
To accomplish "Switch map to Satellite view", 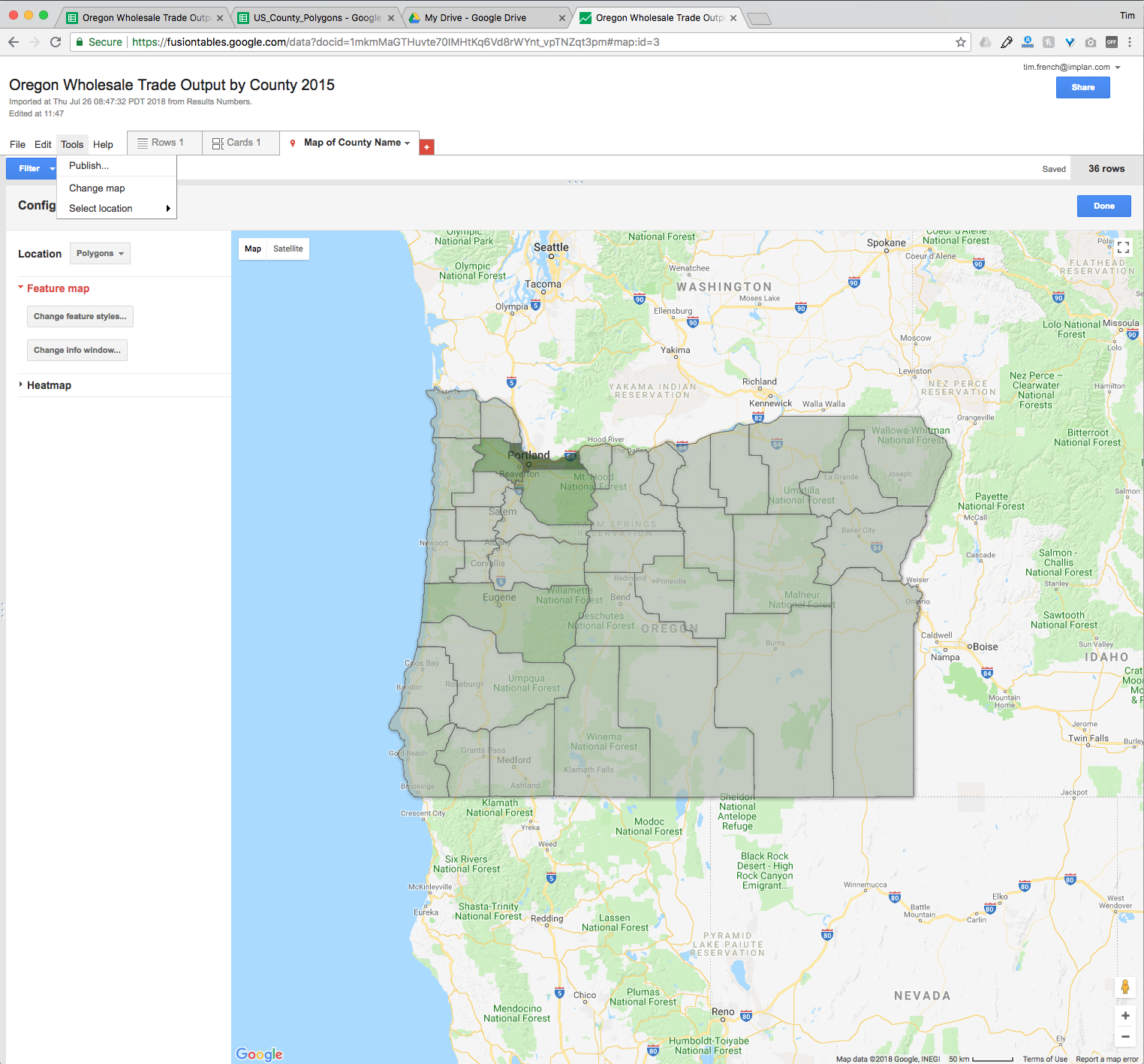I will (288, 249).
